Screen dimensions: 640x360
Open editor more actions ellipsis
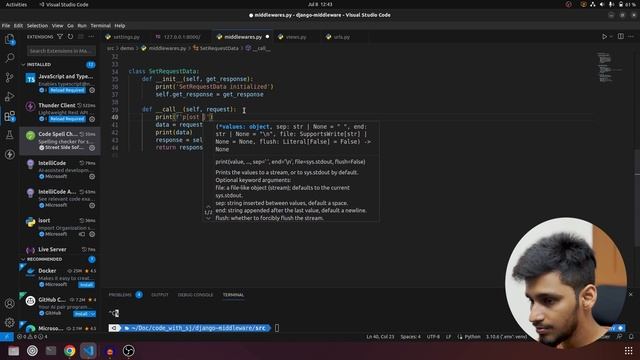[631, 37]
